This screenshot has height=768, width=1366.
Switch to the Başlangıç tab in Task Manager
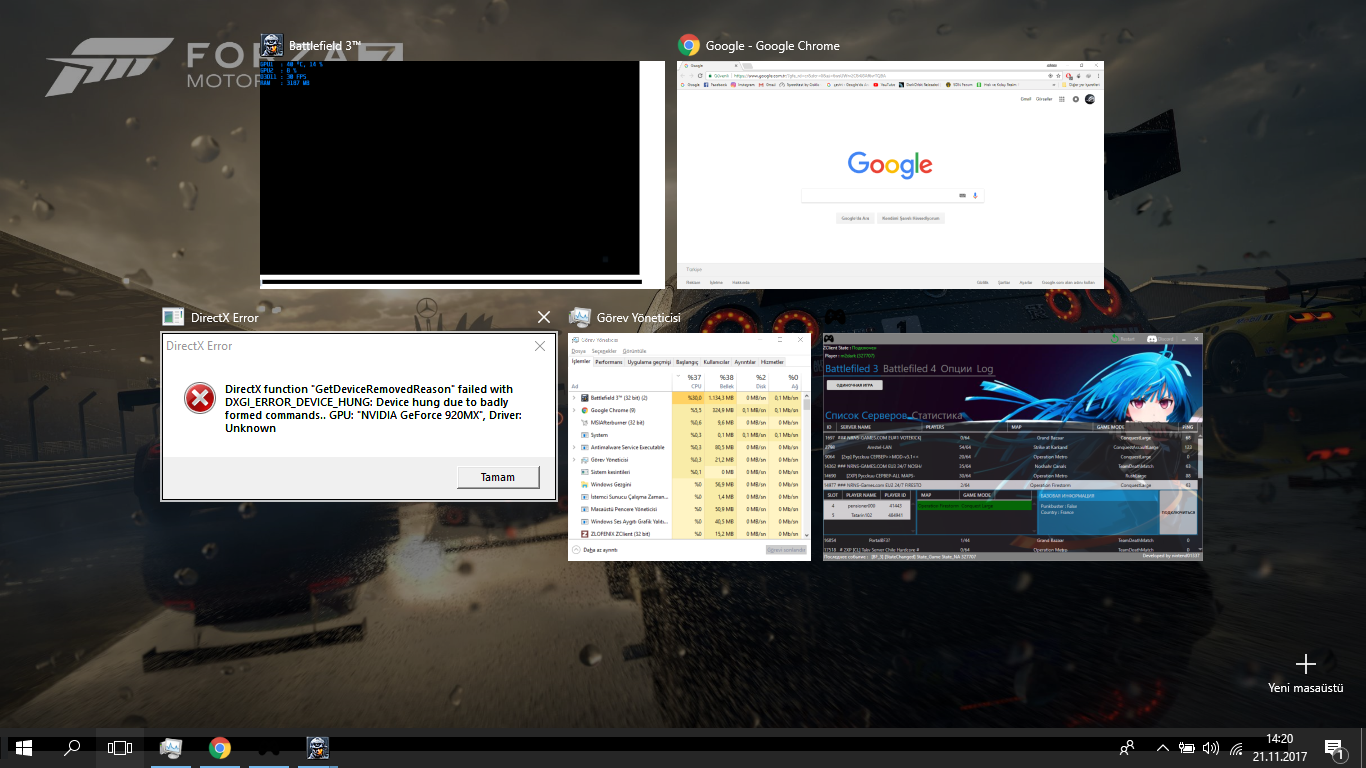[687, 362]
